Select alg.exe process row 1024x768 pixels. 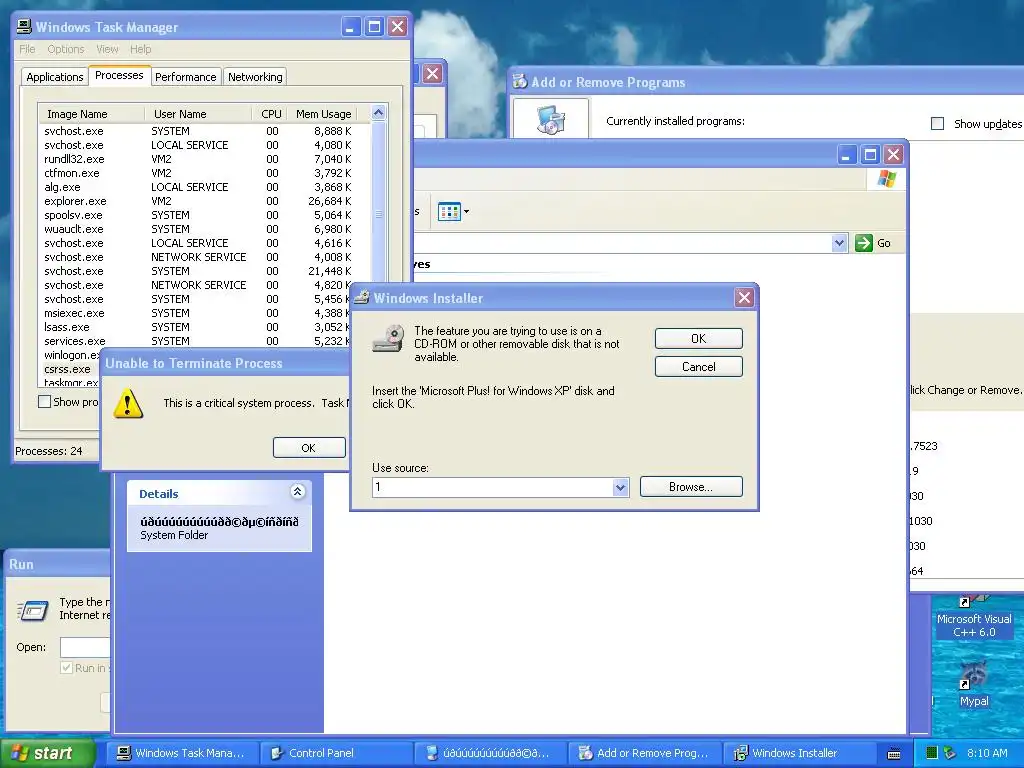click(x=199, y=187)
